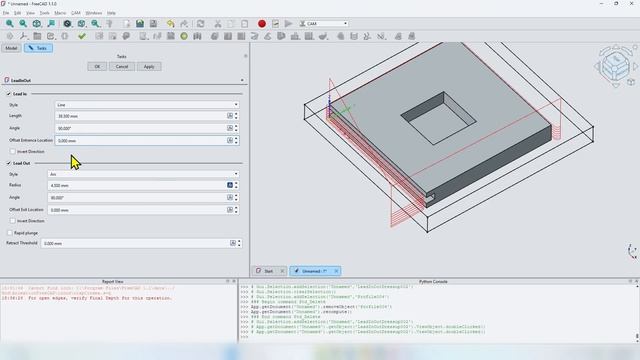Open the Lead Out Style dropdown
The image size is (640, 360).
(x=143, y=174)
